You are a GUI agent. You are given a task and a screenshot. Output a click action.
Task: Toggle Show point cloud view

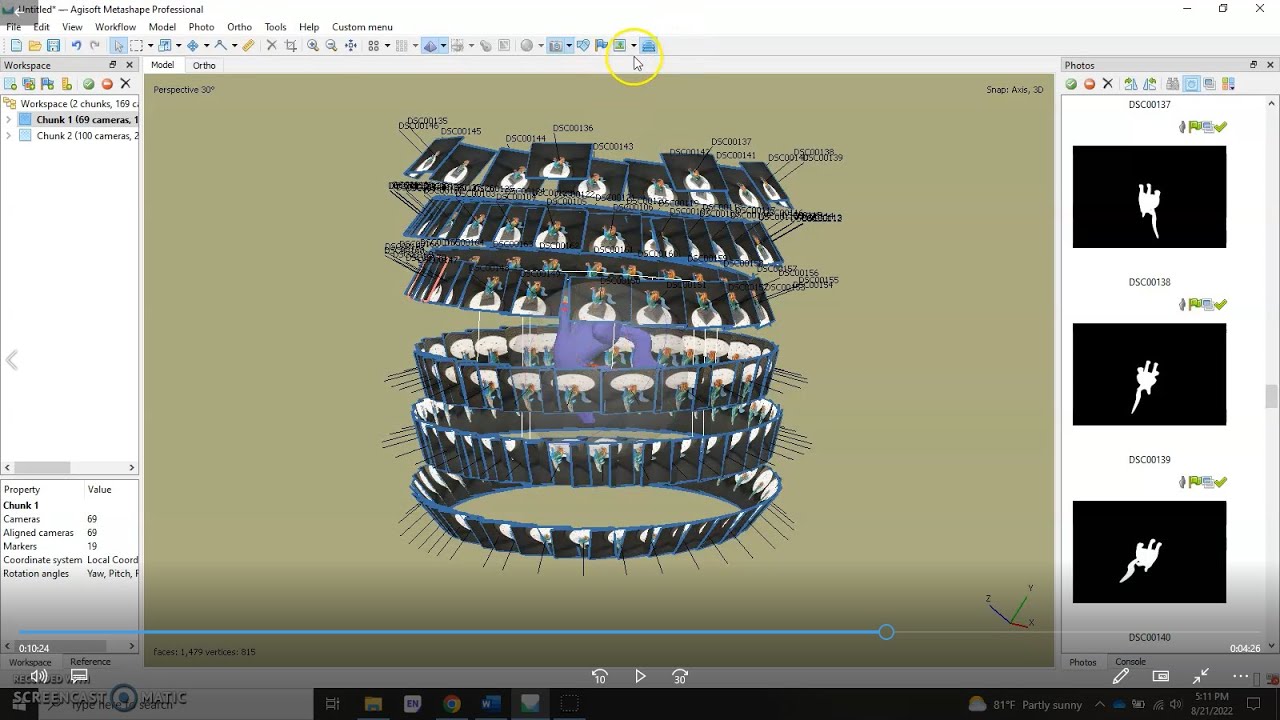374,45
